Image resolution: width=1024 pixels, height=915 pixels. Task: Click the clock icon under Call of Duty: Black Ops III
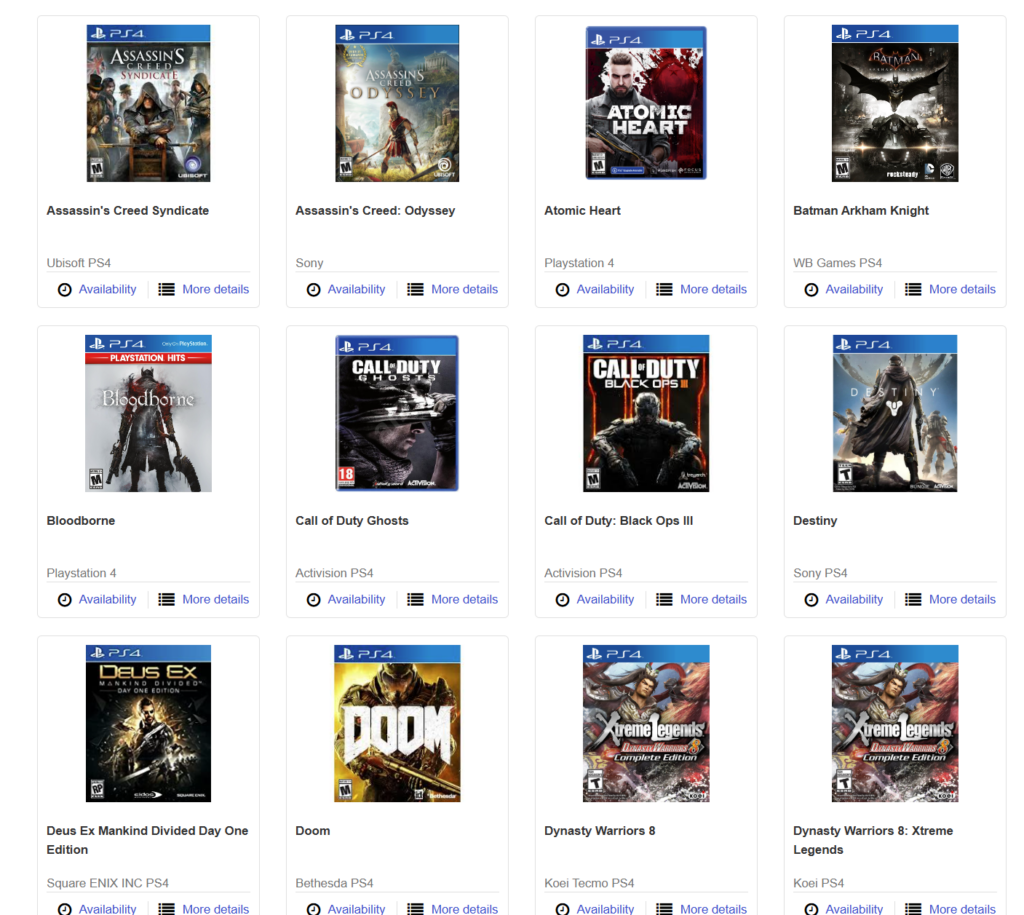pyautogui.click(x=562, y=600)
